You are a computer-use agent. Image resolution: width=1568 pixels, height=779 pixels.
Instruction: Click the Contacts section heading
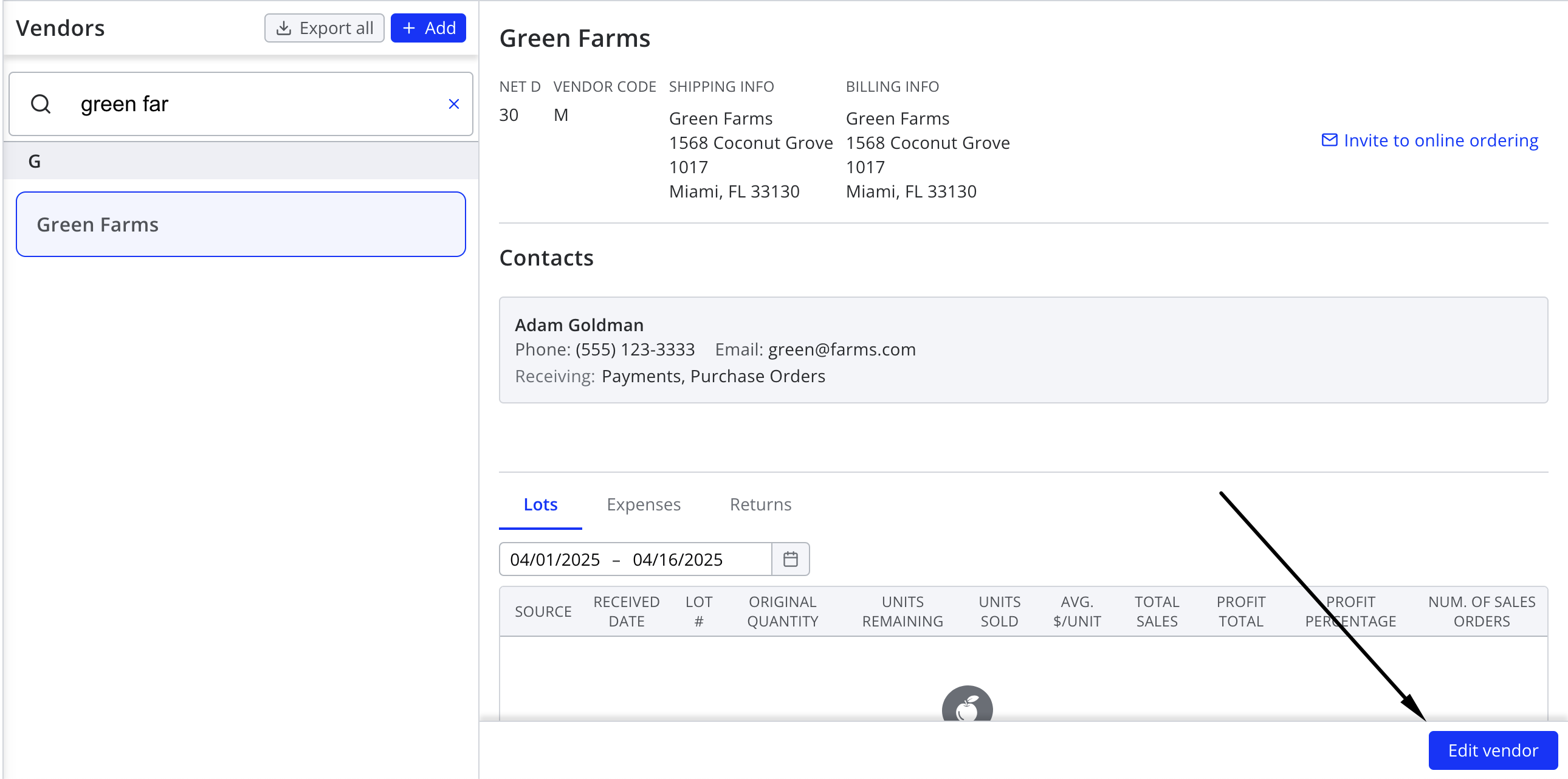[x=546, y=258]
